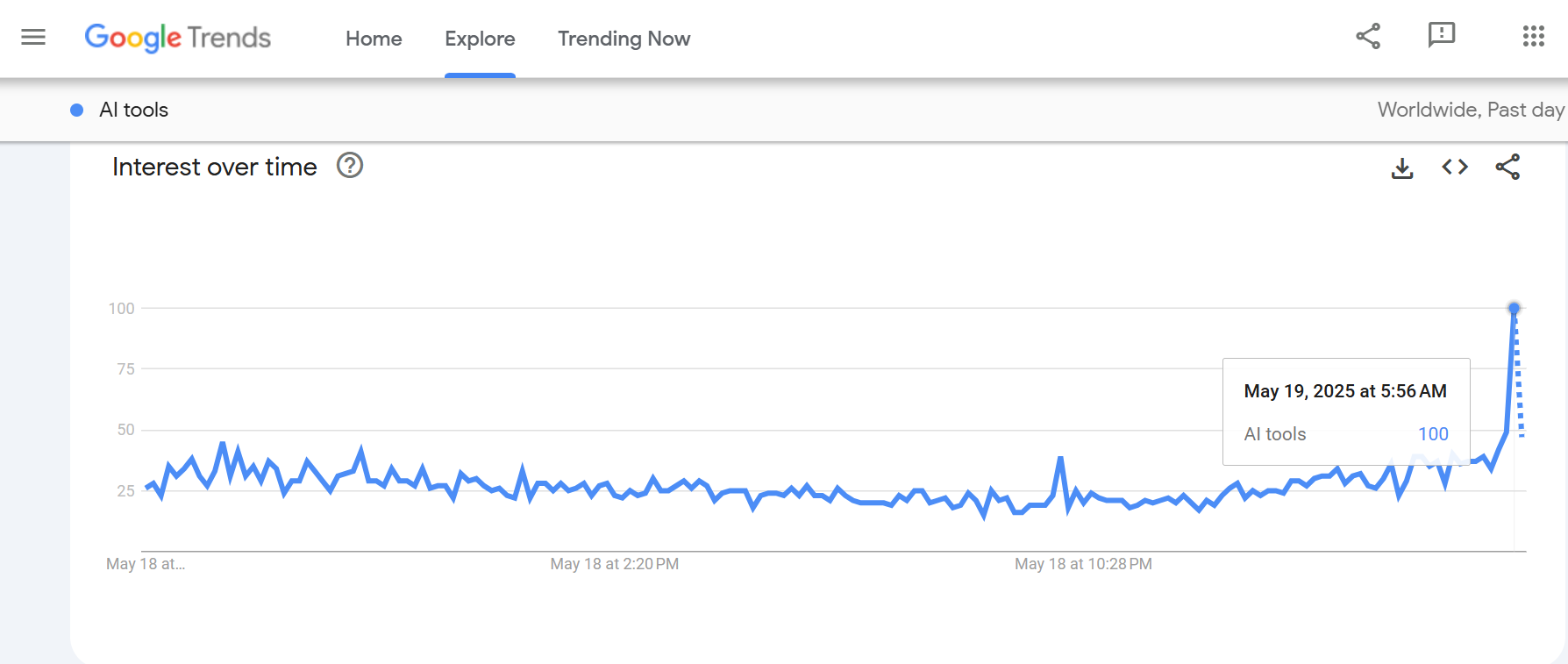The image size is (1568, 664).
Task: Open the navigation drawer with the hamburger icon
Action: tap(32, 37)
